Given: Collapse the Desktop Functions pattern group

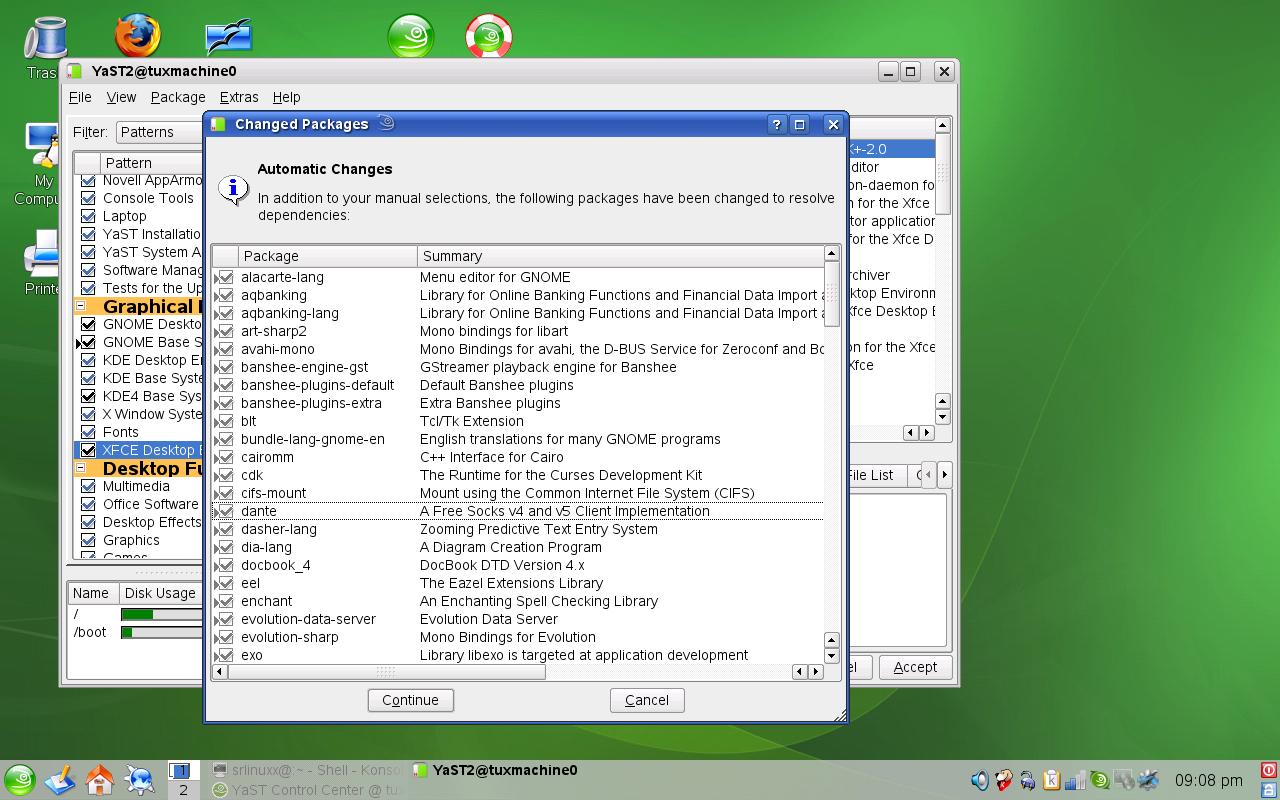Looking at the screenshot, I should pyautogui.click(x=81, y=468).
